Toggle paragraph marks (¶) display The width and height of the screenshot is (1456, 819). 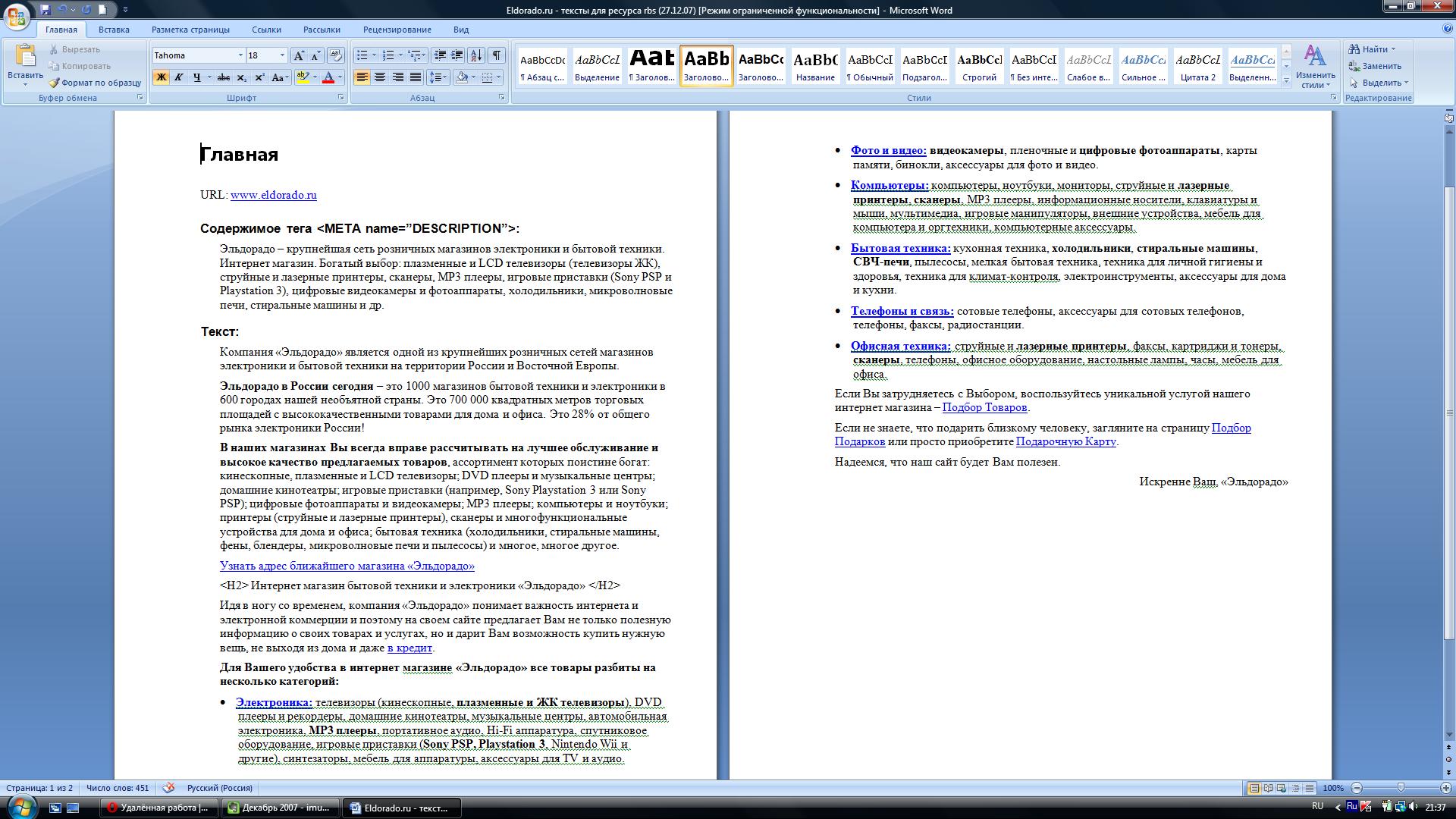click(x=497, y=55)
